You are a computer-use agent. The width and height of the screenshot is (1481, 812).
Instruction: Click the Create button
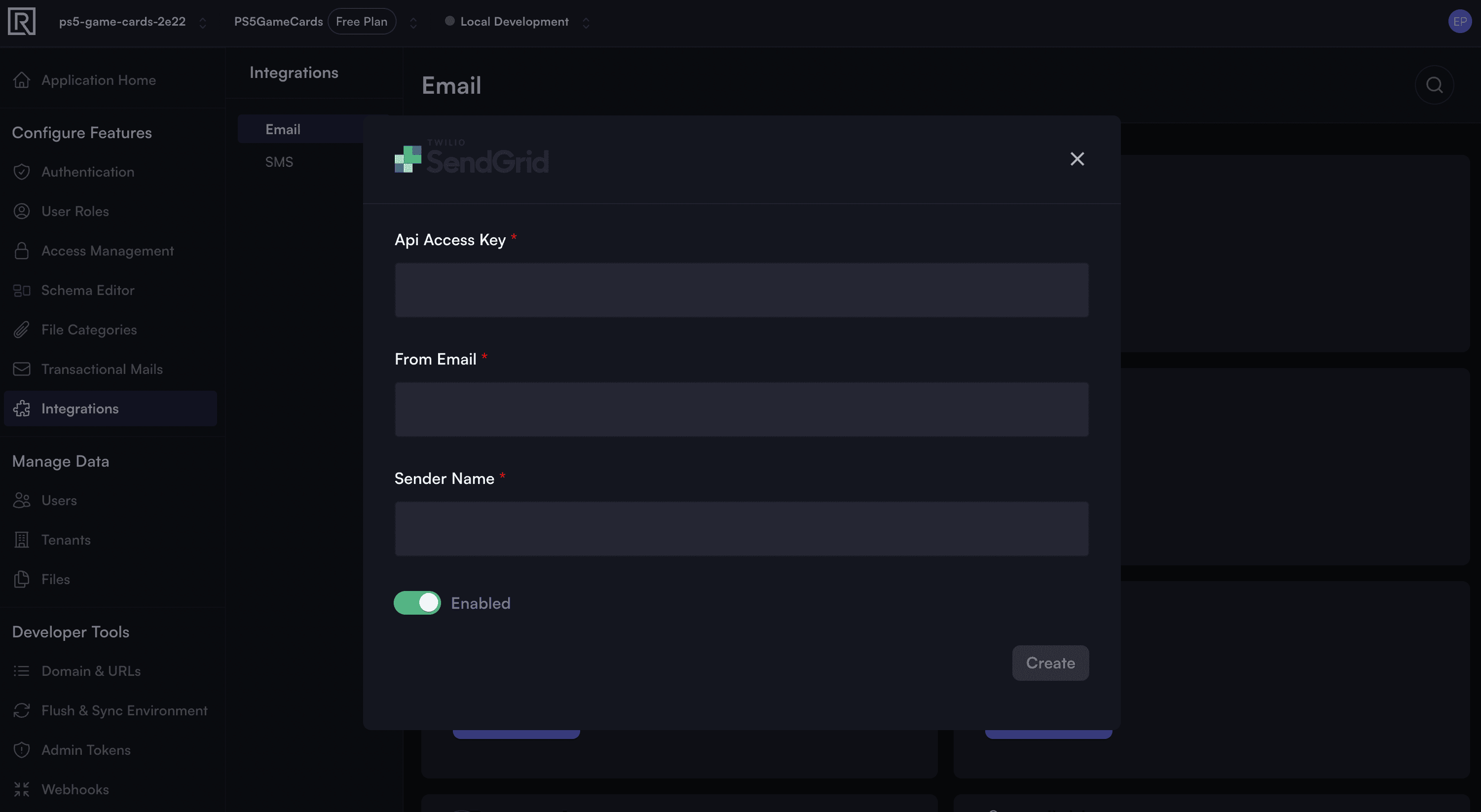click(1050, 663)
